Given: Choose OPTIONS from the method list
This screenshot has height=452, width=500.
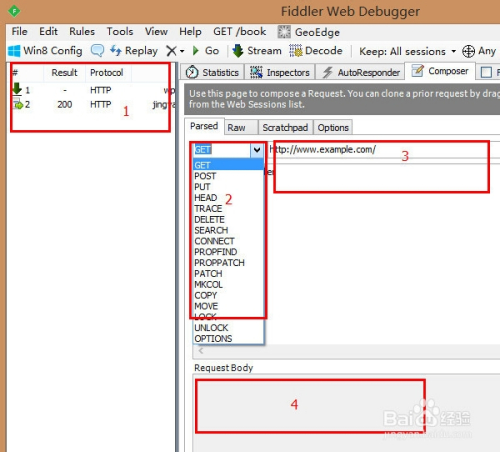Looking at the screenshot, I should (x=228, y=338).
